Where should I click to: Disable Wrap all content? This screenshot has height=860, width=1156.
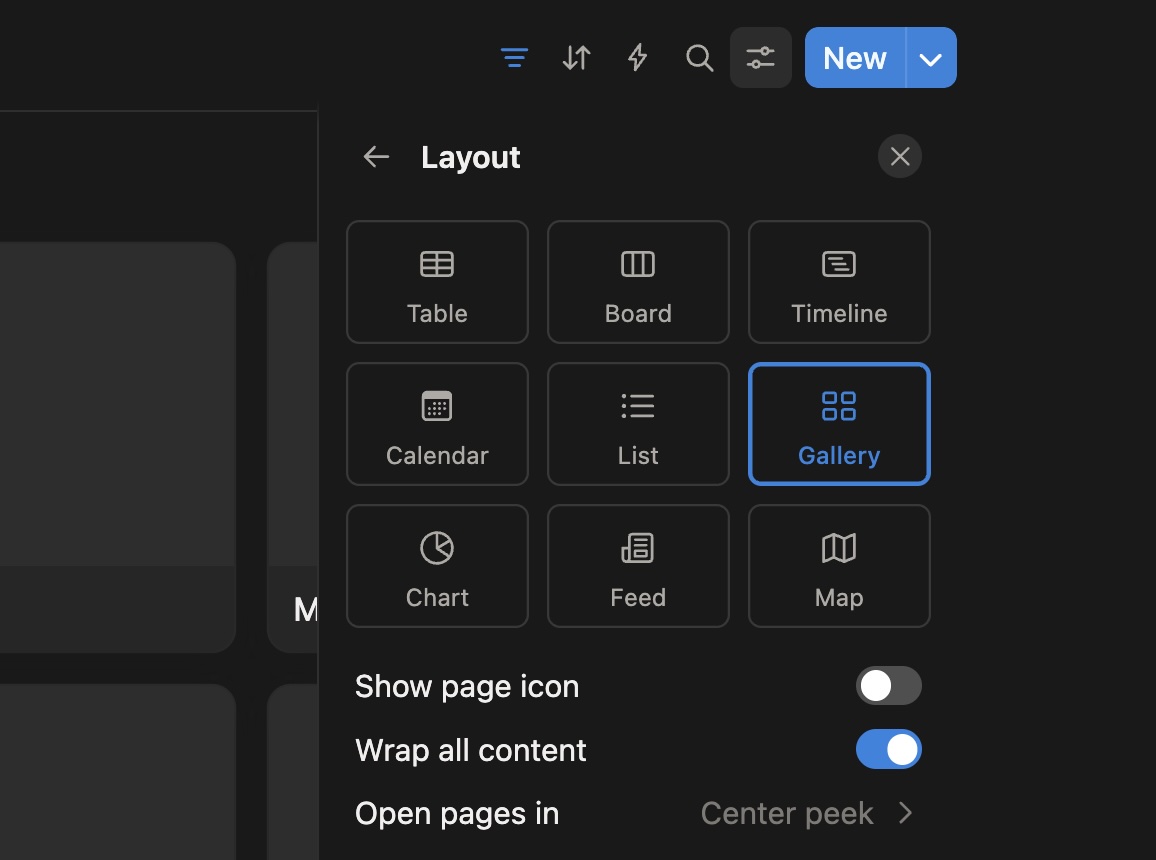[x=888, y=749]
